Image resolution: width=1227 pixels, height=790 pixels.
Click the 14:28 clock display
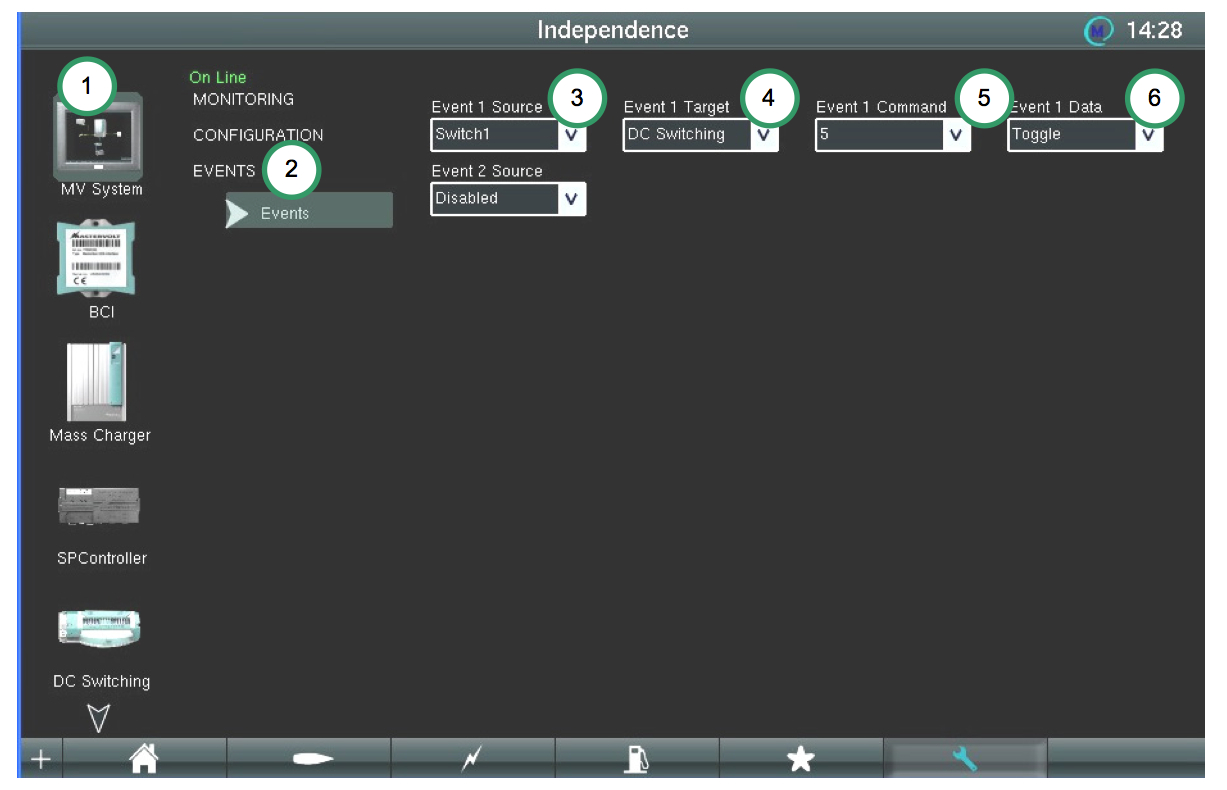pos(1154,31)
